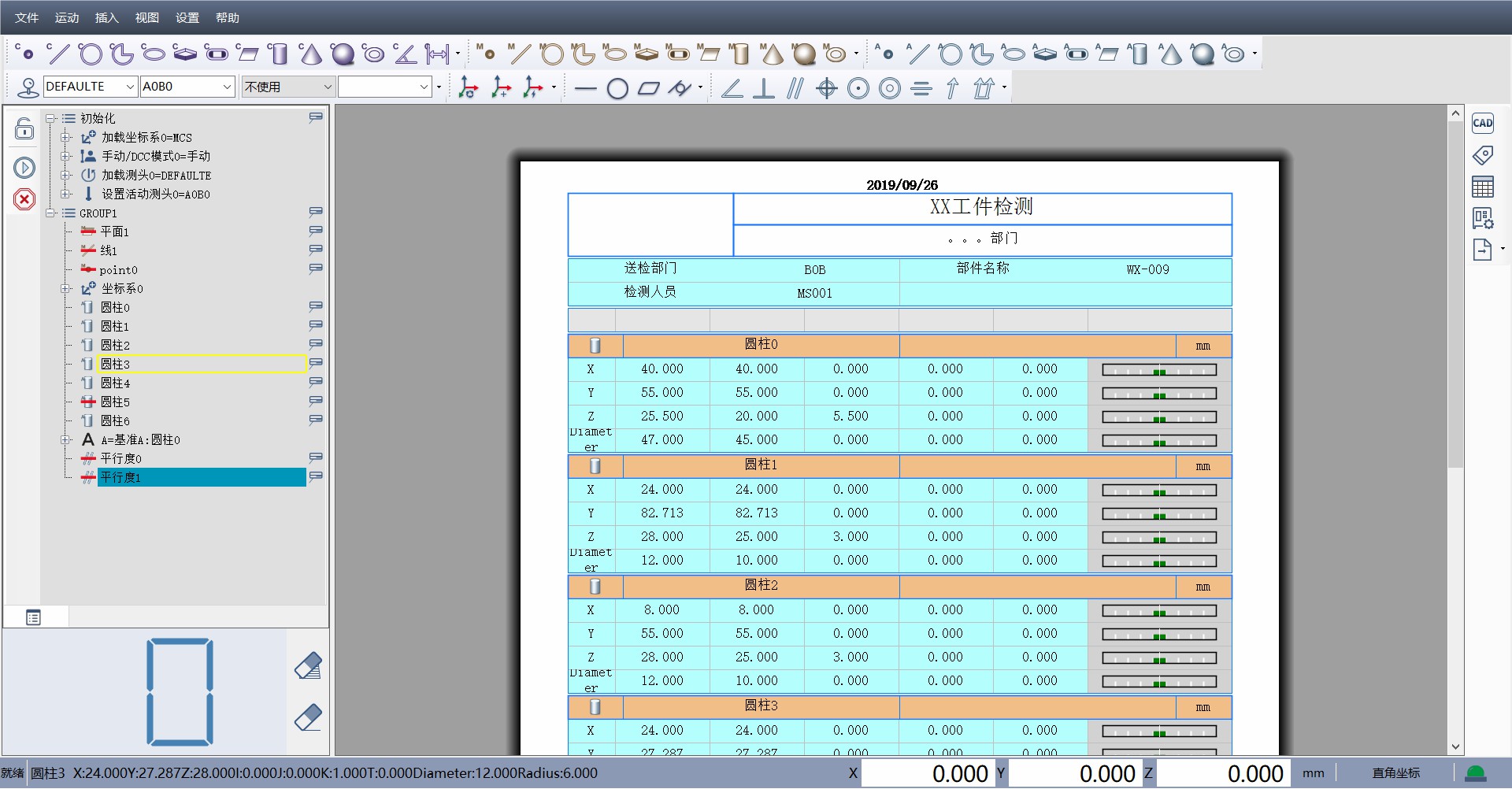Click the 圆柱0 X deviation bar
Viewport: 1512px width, 789px height.
1159,369
